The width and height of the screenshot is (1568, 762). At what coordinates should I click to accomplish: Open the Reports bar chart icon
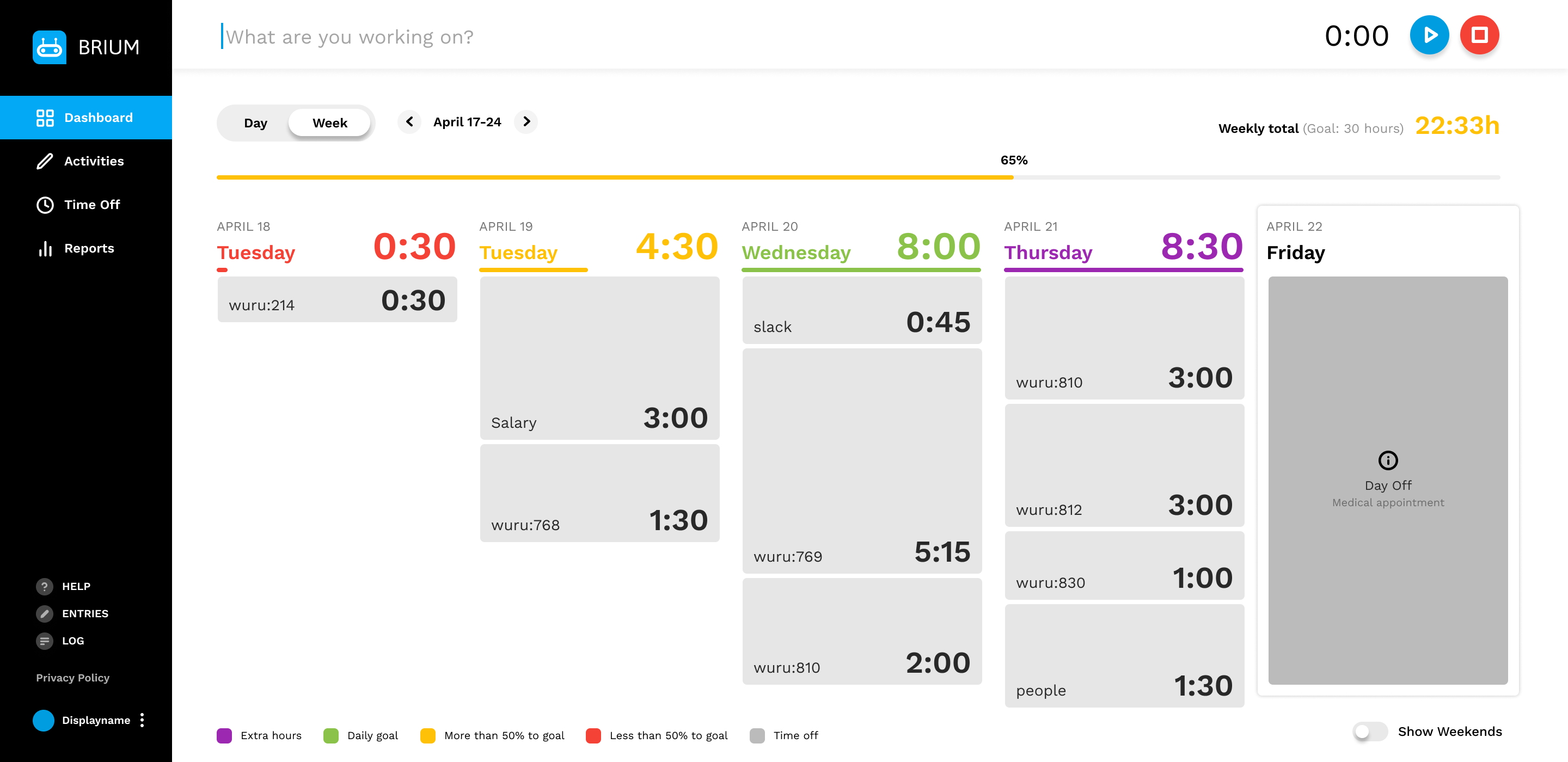(45, 248)
